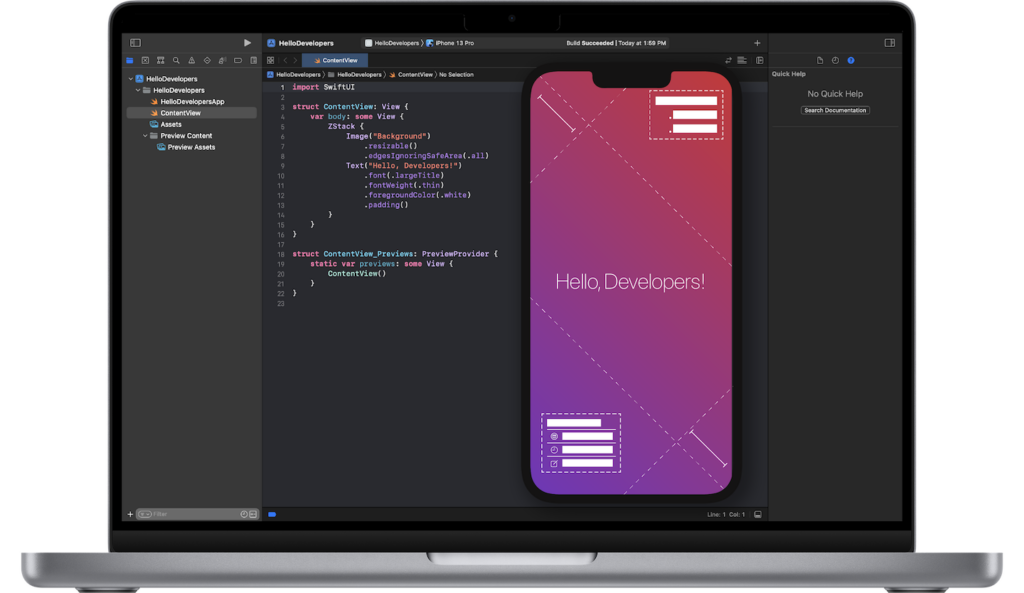Open the Find navigator with the magnifier icon

point(176,60)
